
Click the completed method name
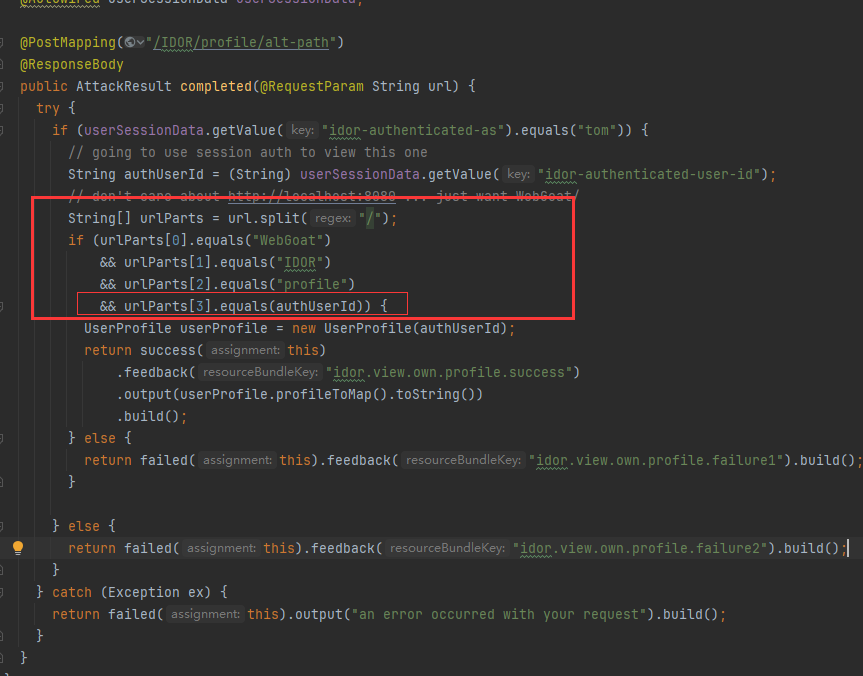pos(216,86)
